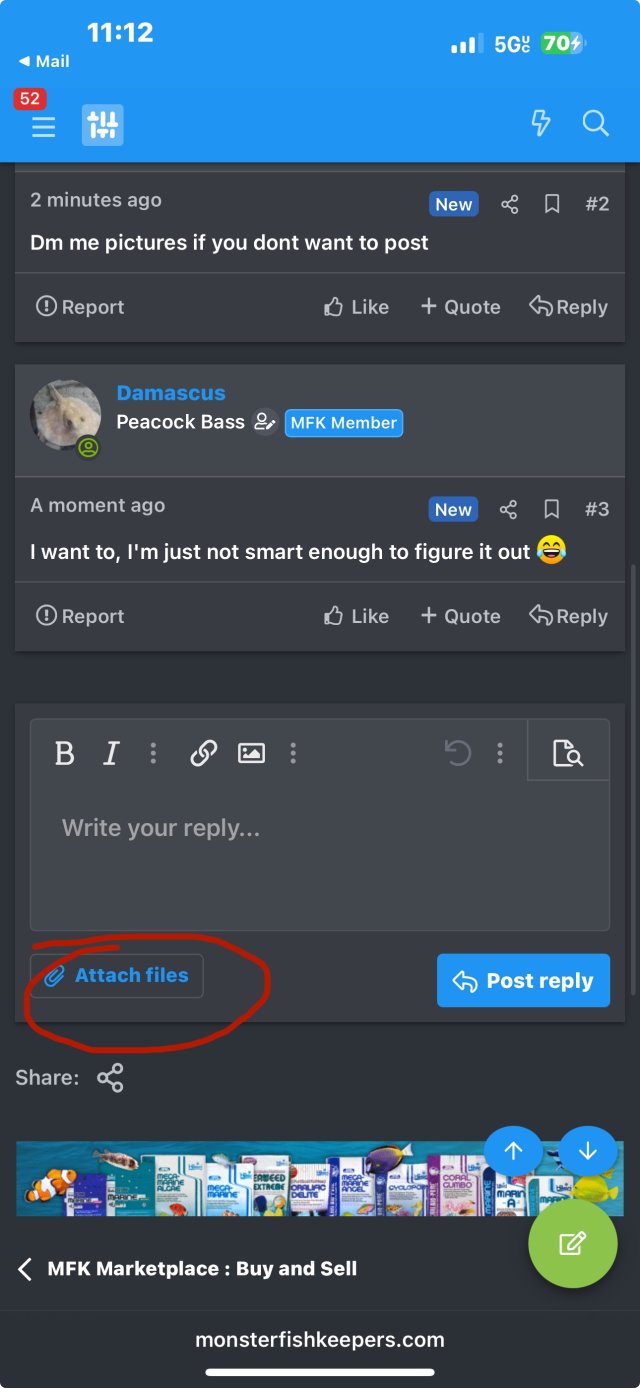
Task: Click Post reply button
Action: (523, 980)
